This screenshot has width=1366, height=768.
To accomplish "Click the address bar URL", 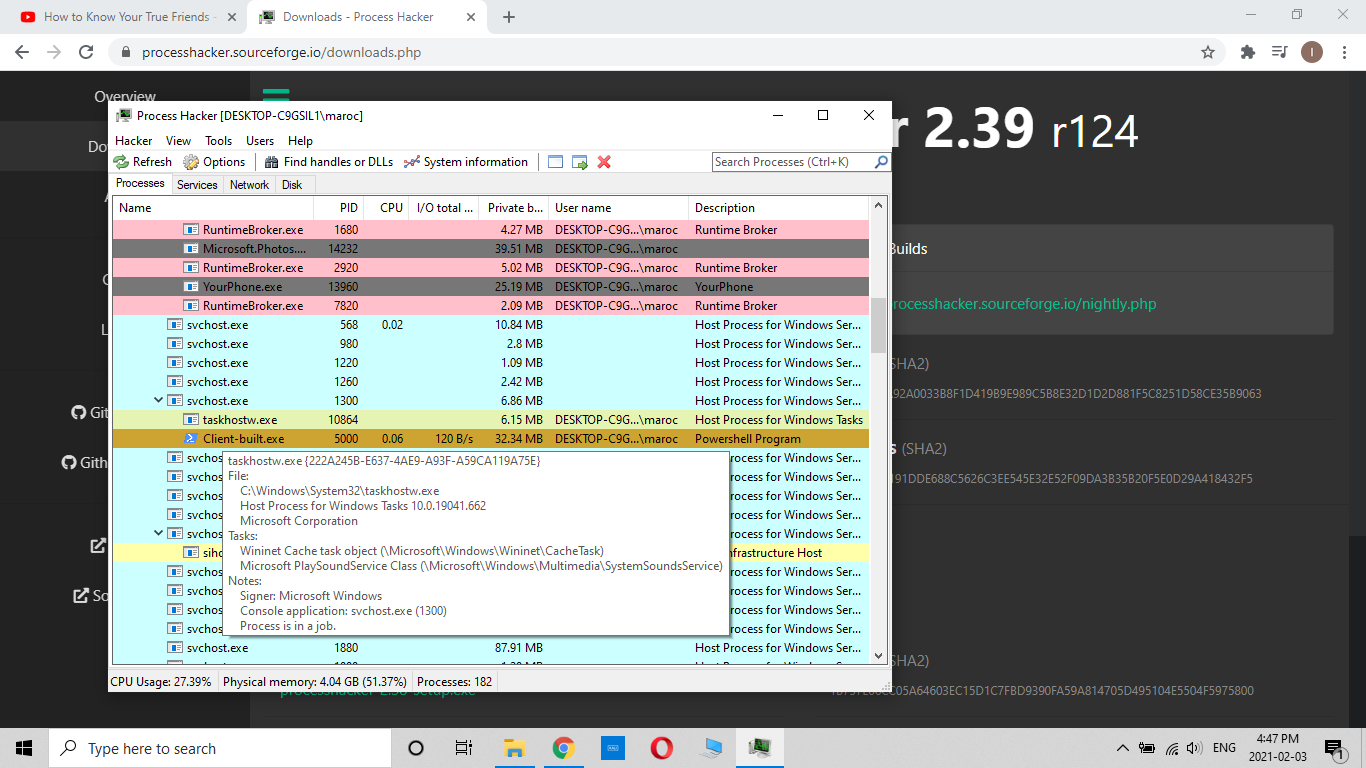I will coord(281,52).
